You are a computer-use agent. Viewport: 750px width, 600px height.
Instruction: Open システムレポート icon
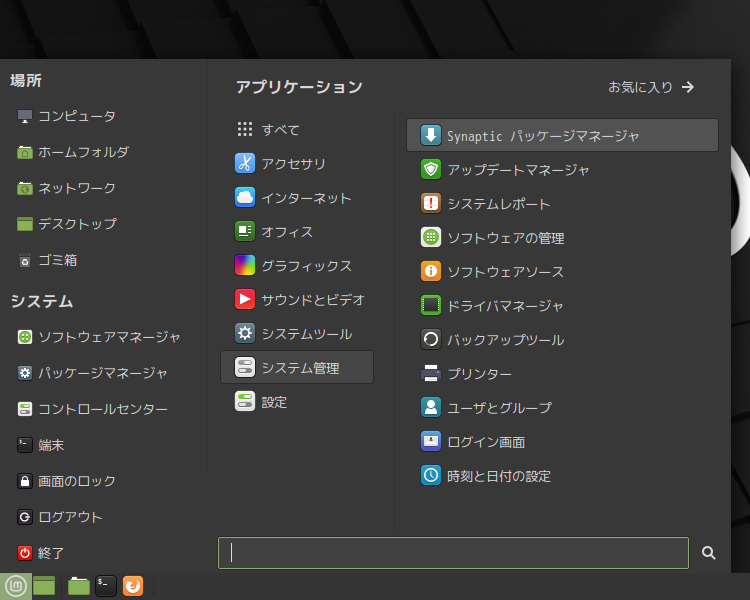pyautogui.click(x=431, y=203)
